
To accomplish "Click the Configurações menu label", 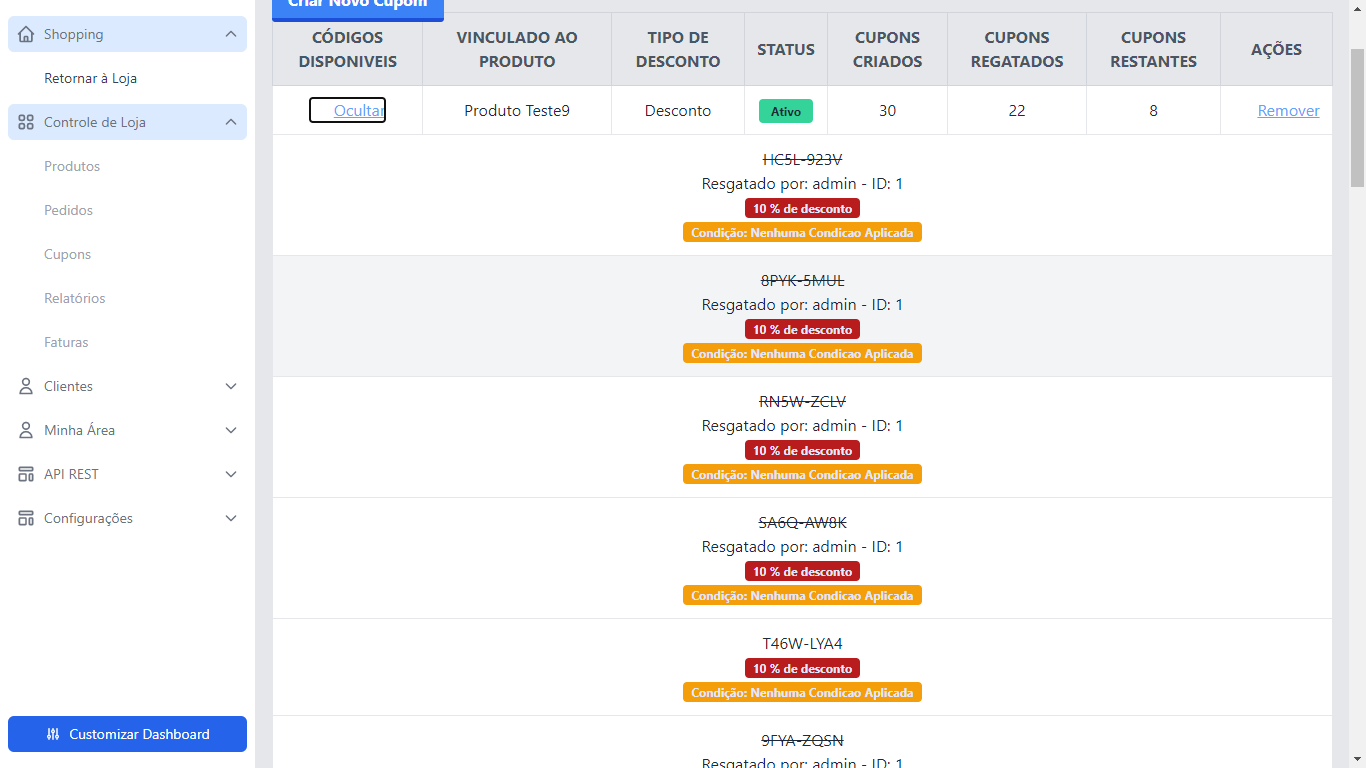I will tap(88, 518).
